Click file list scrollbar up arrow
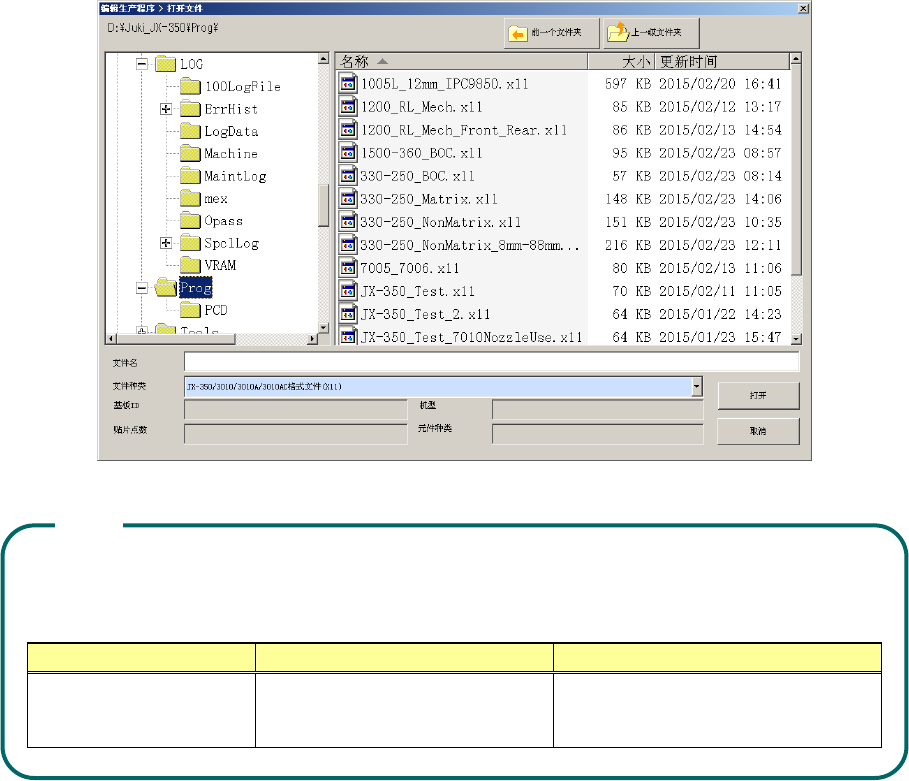Image resolution: width=909 pixels, height=781 pixels. coord(797,59)
